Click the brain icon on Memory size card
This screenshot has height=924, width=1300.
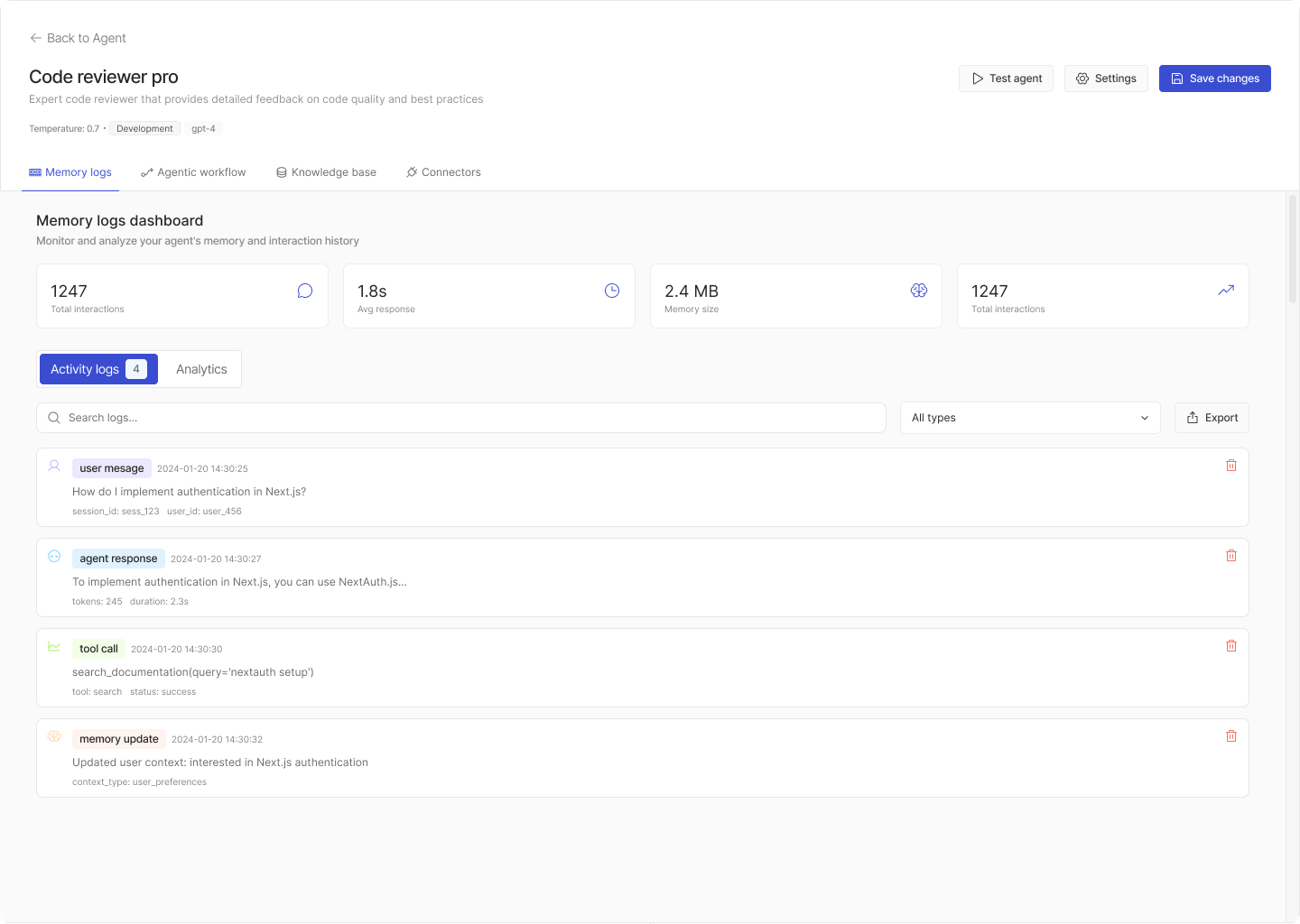pos(919,291)
